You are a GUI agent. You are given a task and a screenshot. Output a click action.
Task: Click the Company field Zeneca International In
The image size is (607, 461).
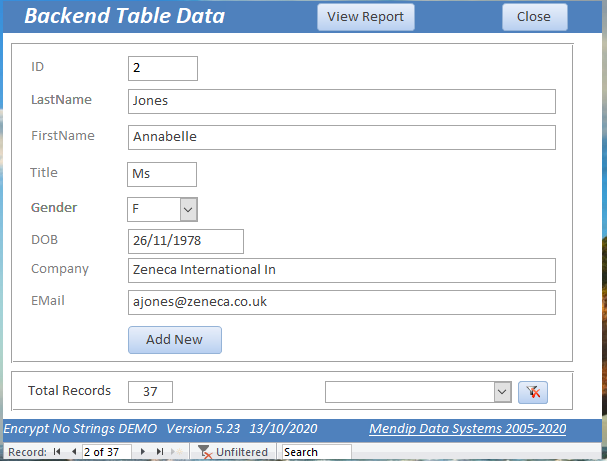click(x=341, y=270)
